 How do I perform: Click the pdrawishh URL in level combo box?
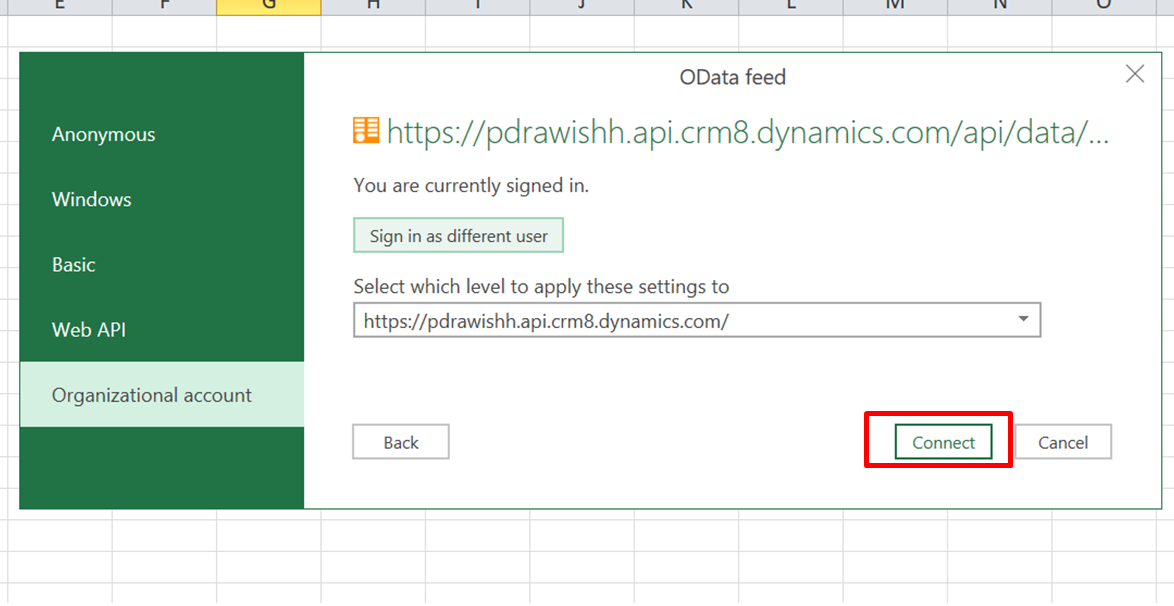(x=546, y=321)
